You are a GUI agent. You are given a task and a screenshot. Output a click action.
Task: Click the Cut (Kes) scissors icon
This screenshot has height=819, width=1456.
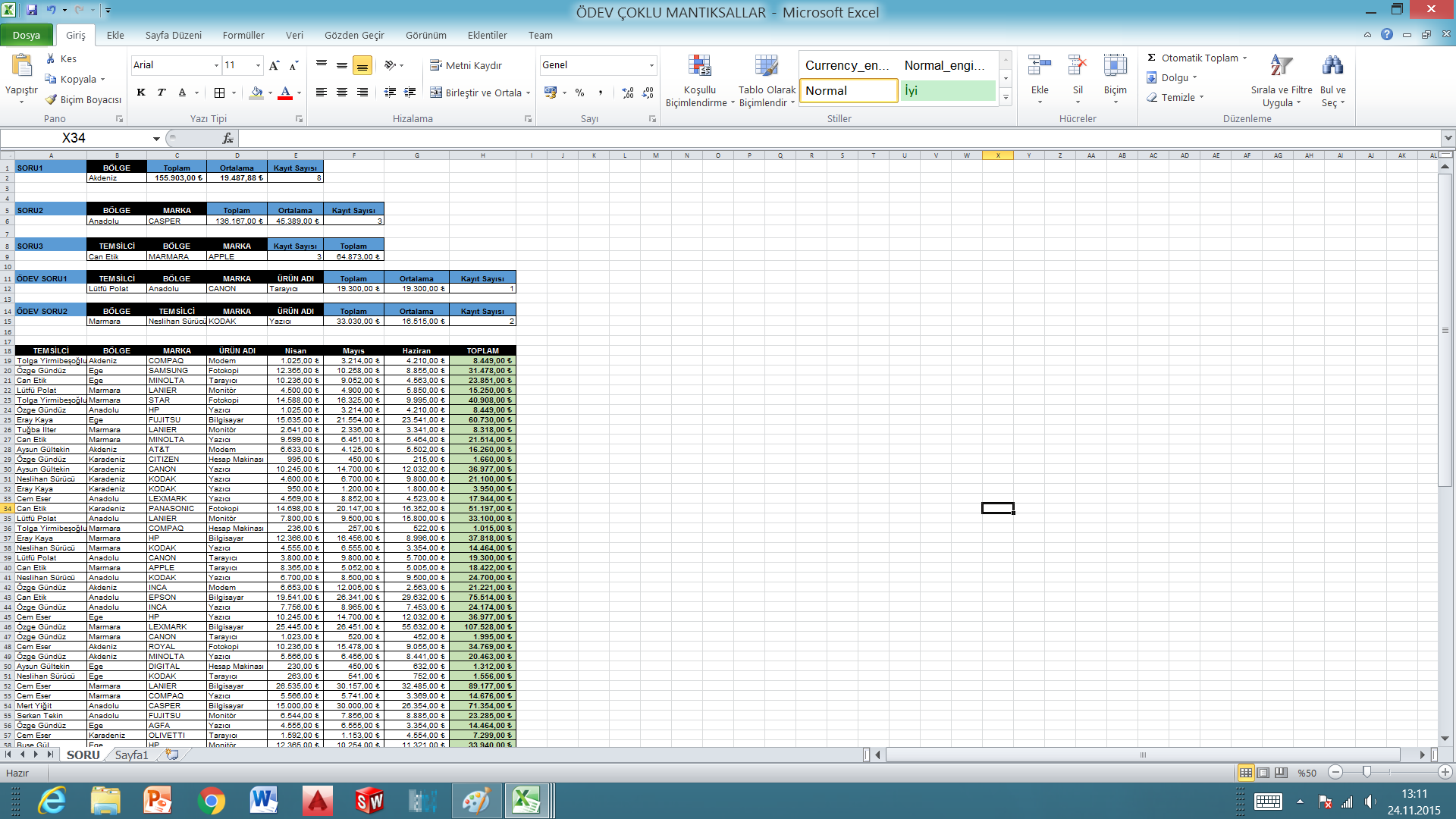coord(51,58)
